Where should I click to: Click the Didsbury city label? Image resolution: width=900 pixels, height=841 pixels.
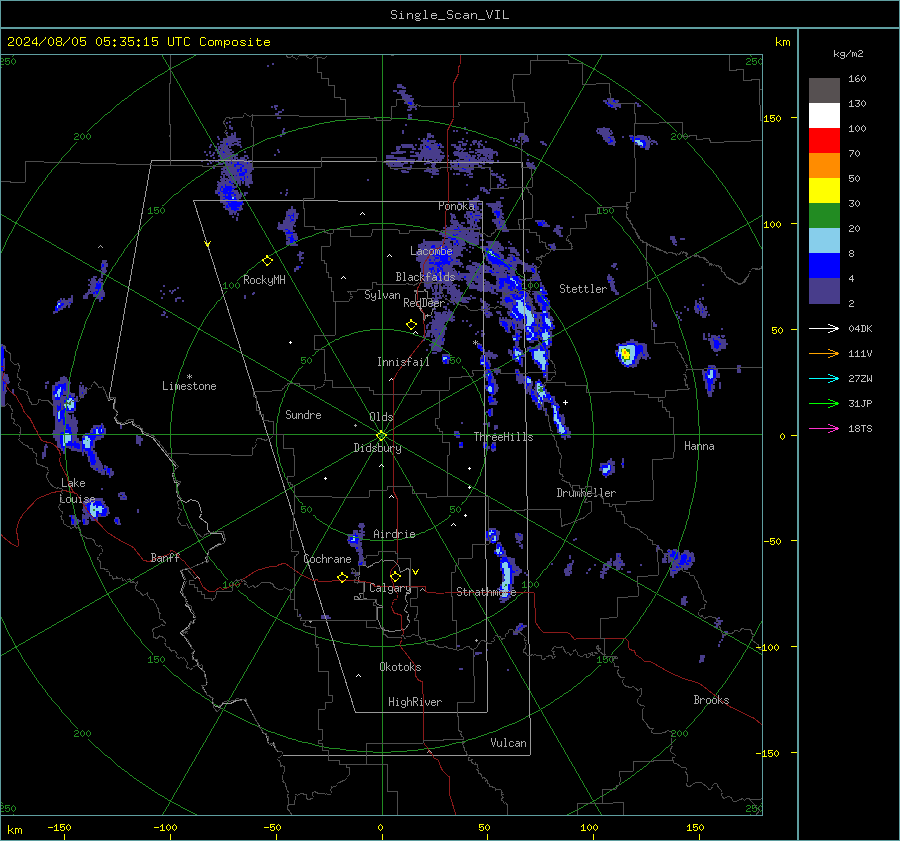[377, 448]
